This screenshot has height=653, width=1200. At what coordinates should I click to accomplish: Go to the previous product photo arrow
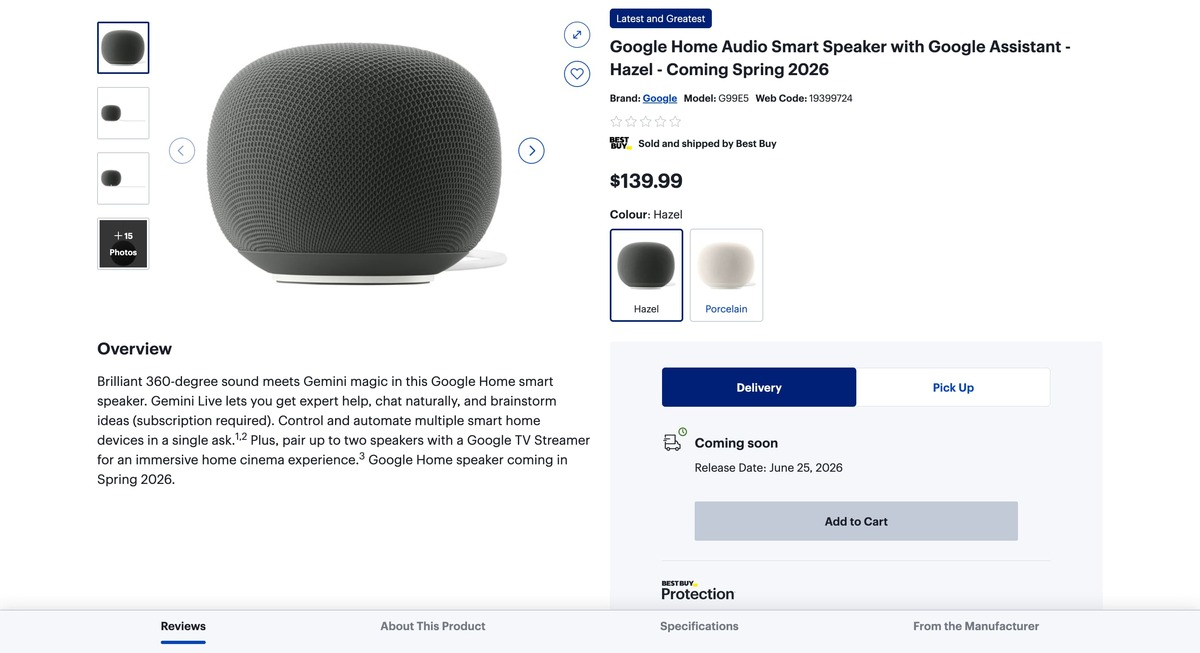(x=181, y=151)
